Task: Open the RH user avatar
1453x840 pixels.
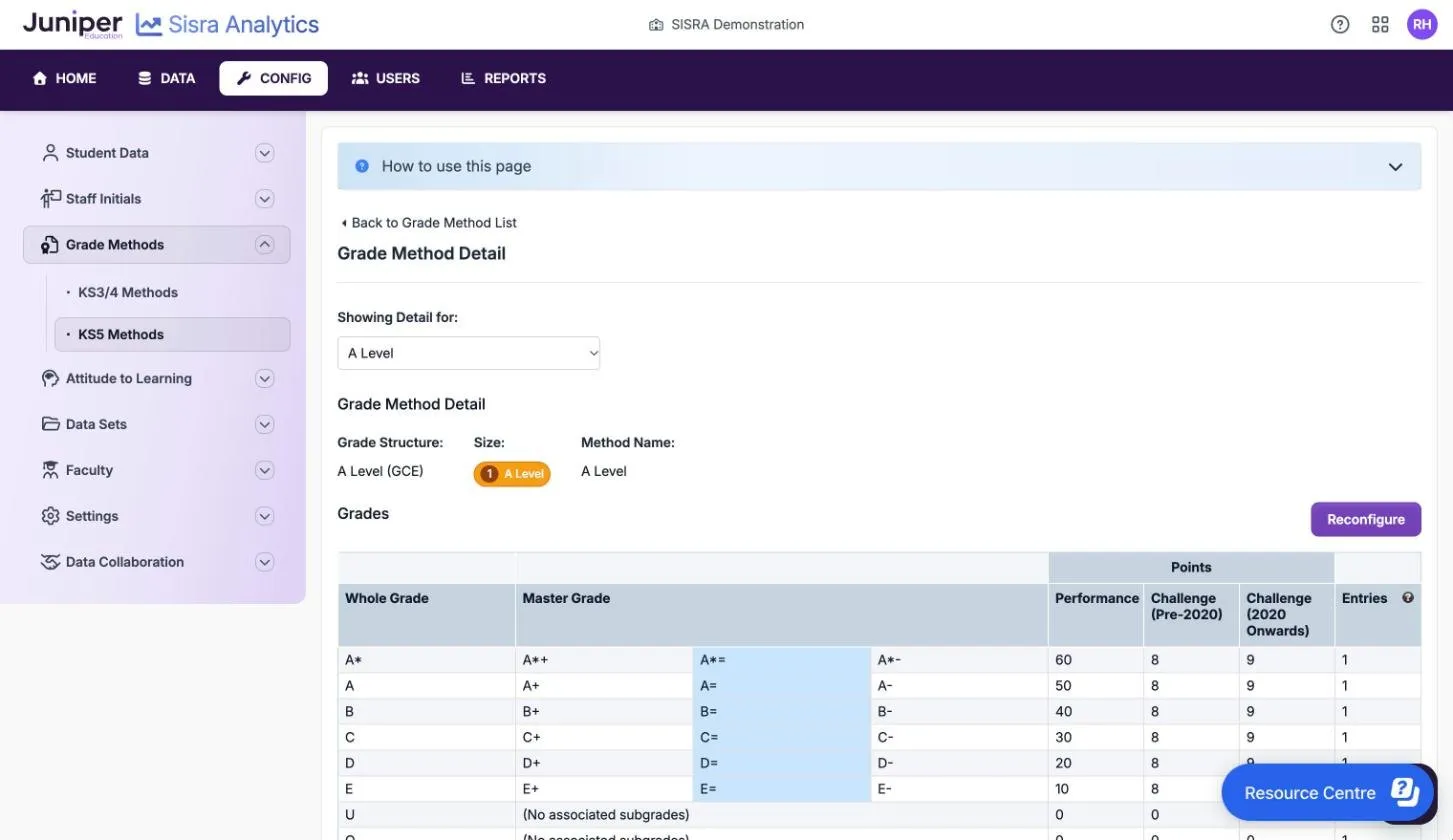Action: (1422, 25)
